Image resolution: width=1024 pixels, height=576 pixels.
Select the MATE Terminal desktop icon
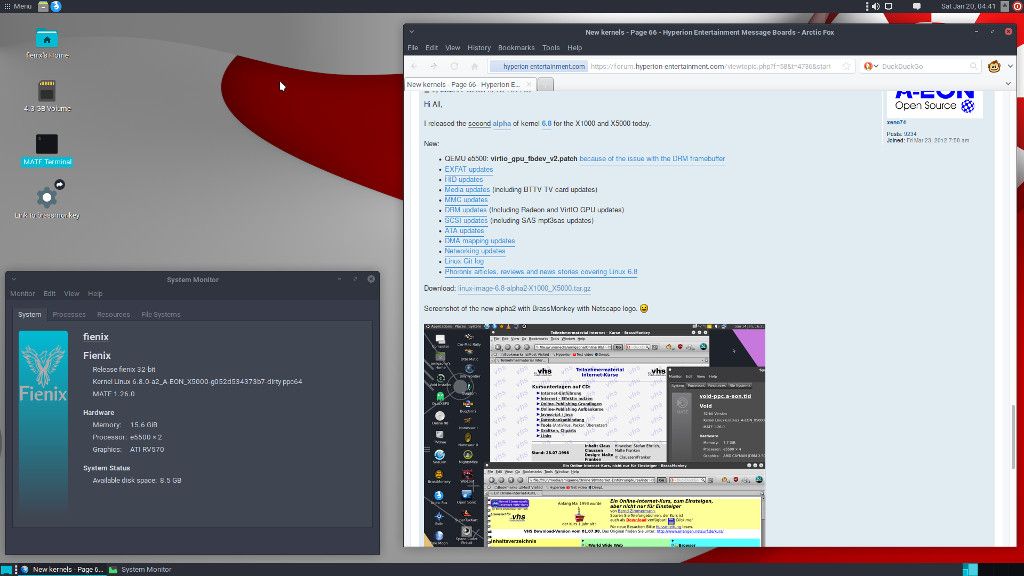pos(47,150)
